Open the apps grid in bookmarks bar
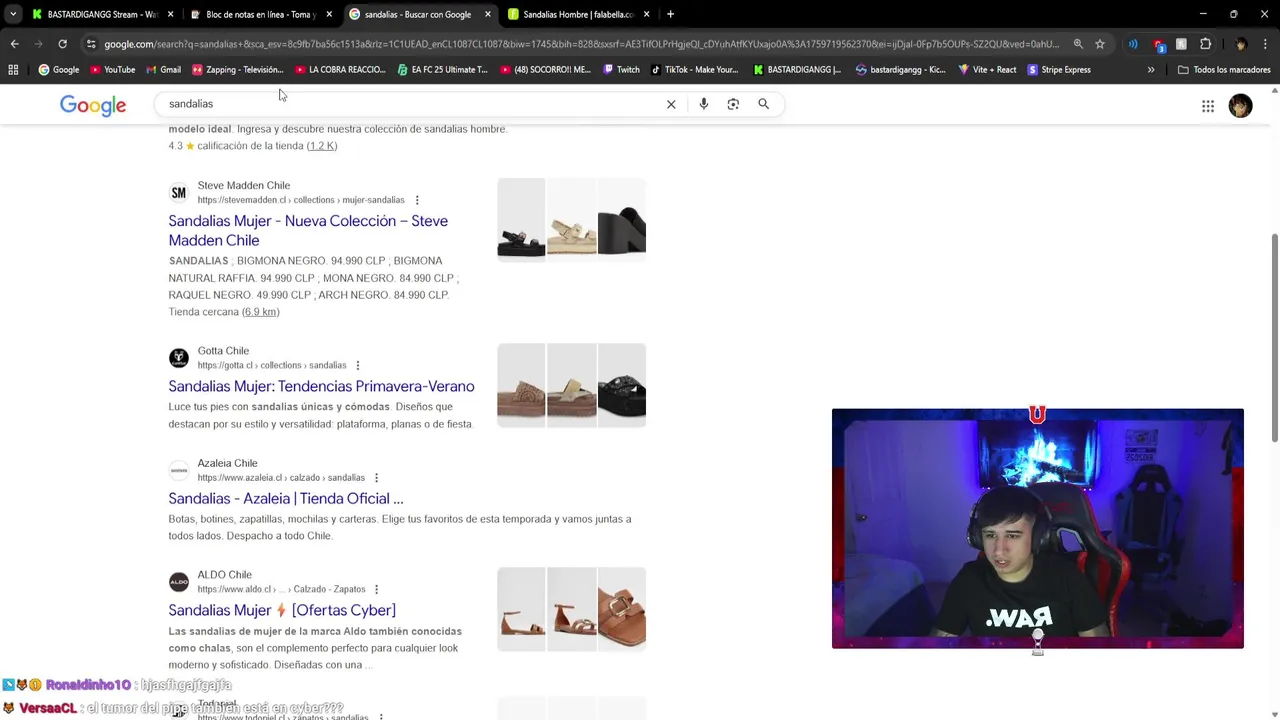 click(x=13, y=70)
